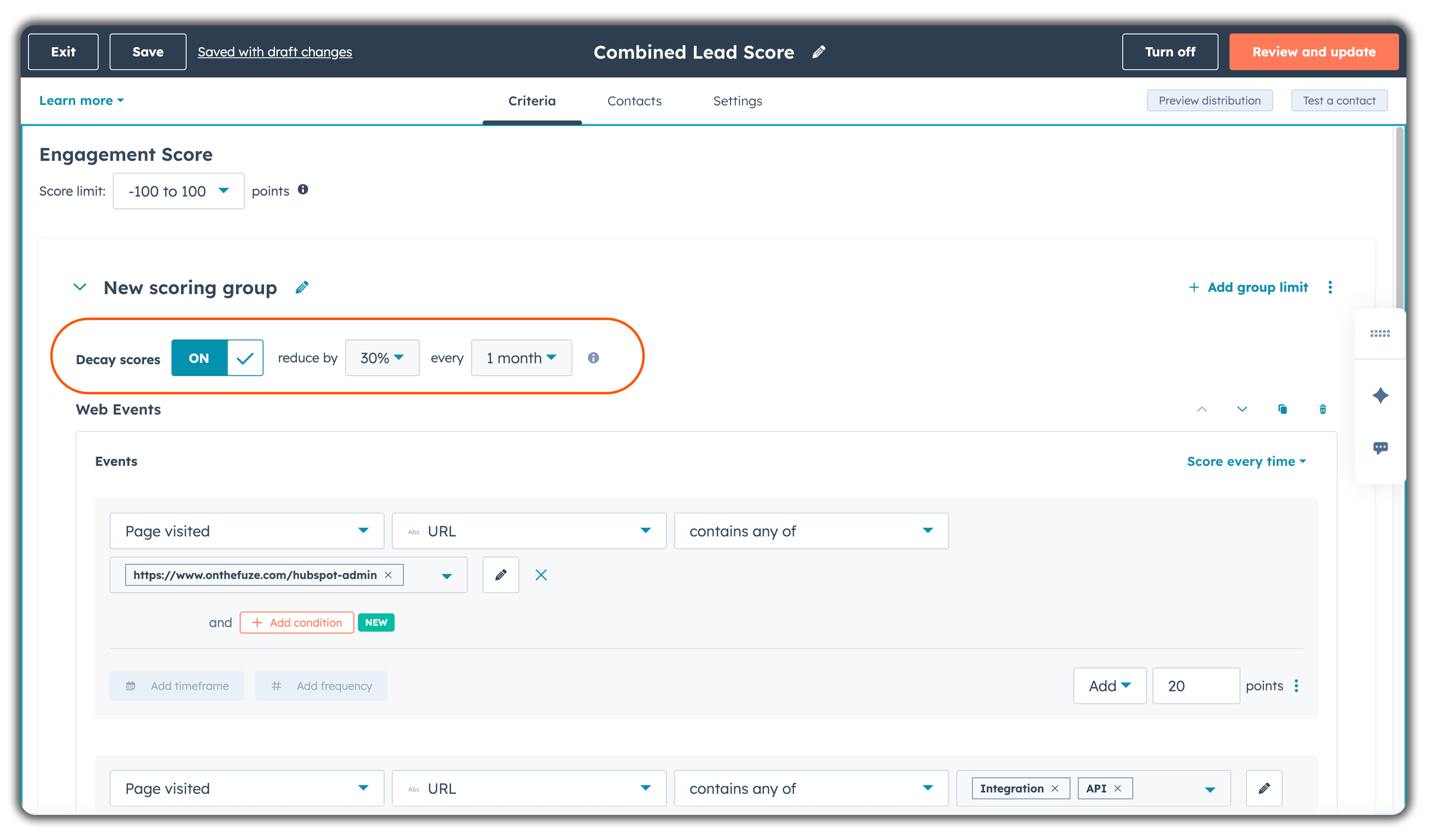Click the Web Events duplicate copy icon

tap(1282, 409)
